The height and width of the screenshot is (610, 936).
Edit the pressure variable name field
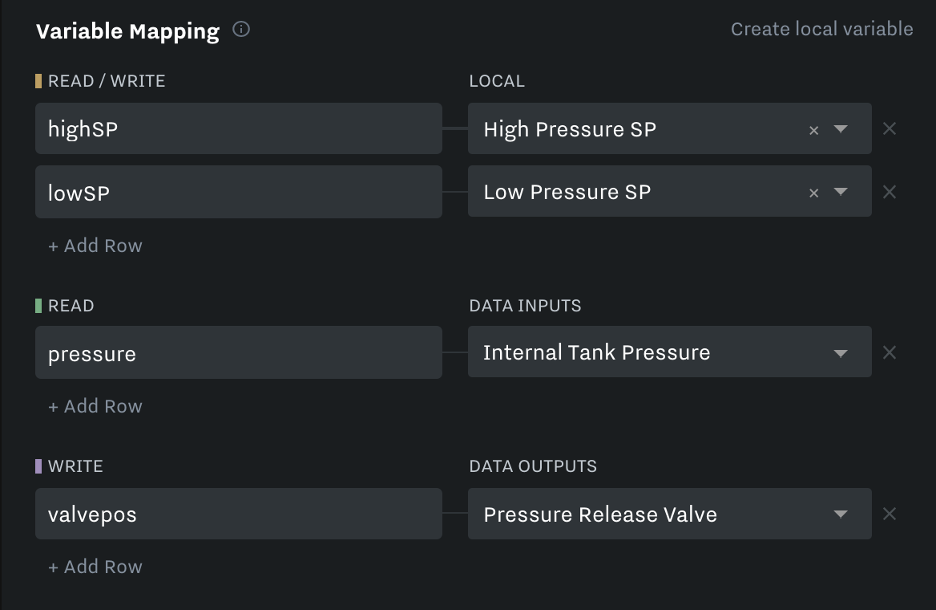[x=239, y=352]
